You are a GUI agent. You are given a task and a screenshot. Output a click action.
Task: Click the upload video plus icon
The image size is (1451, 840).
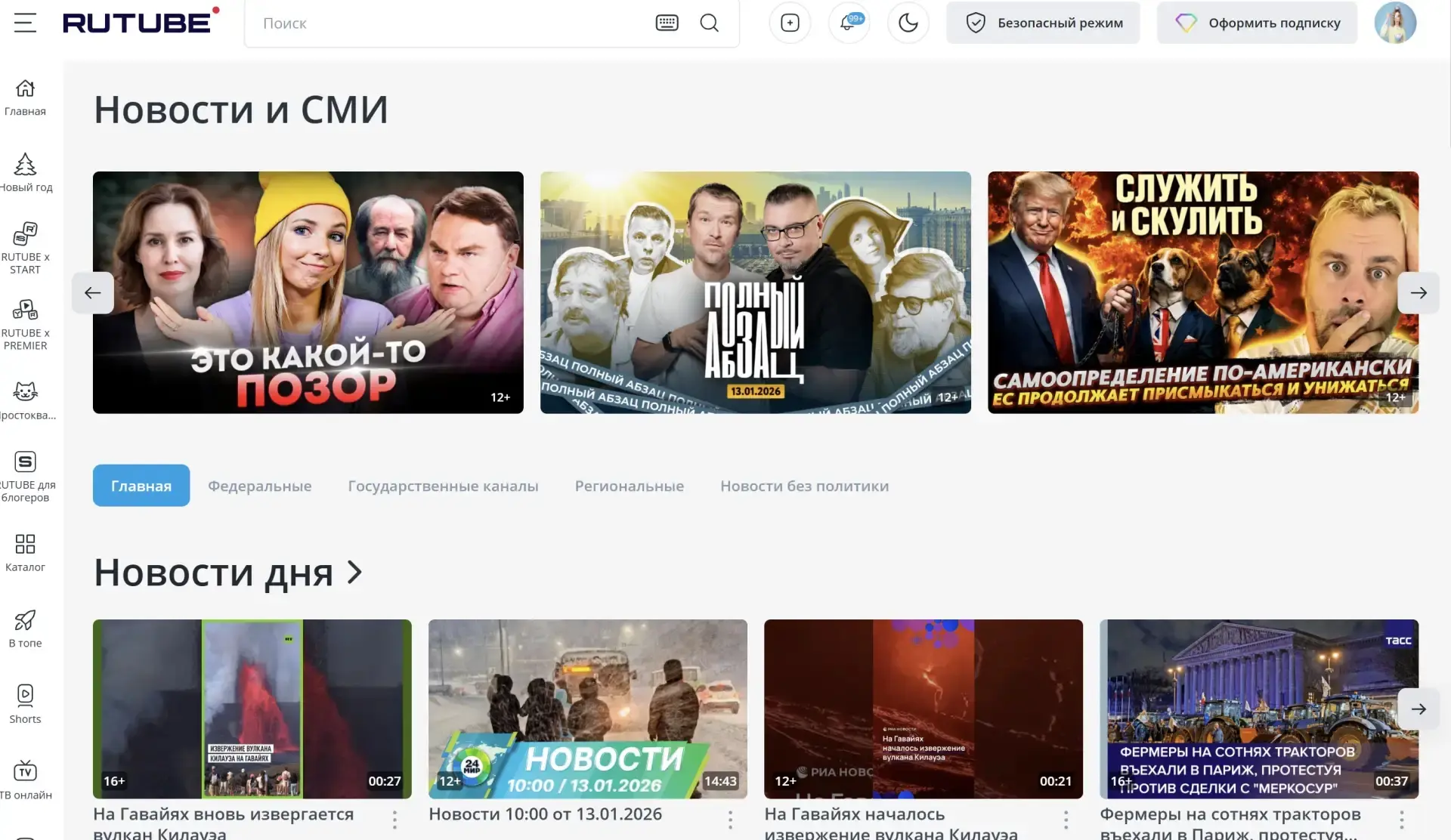tap(790, 23)
